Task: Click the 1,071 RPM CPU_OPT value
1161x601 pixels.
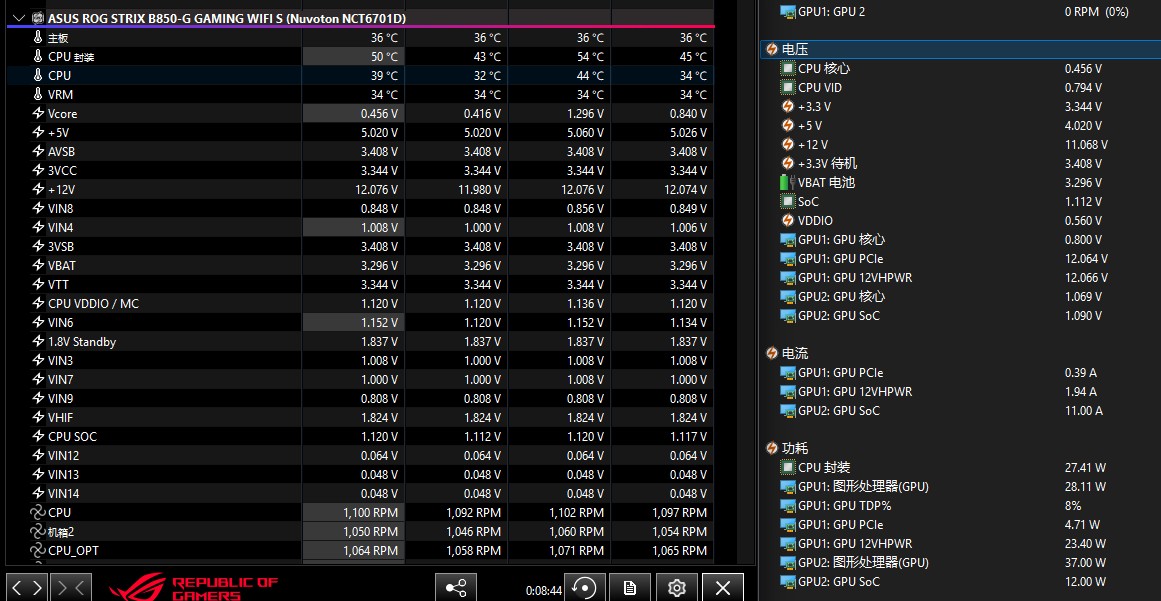Action: [x=576, y=551]
